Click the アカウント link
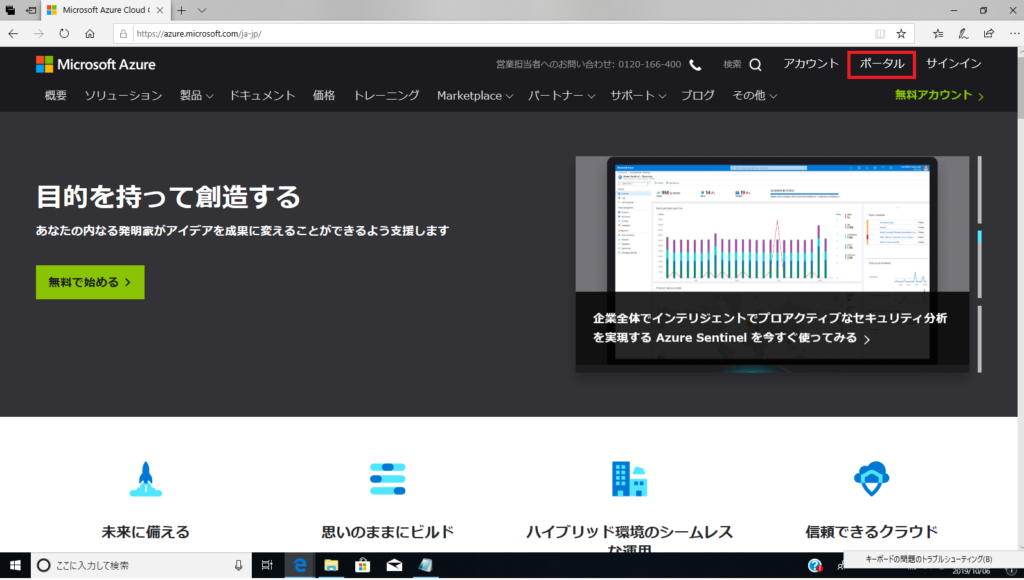Screen dimensions: 1024x580 click(x=810, y=64)
